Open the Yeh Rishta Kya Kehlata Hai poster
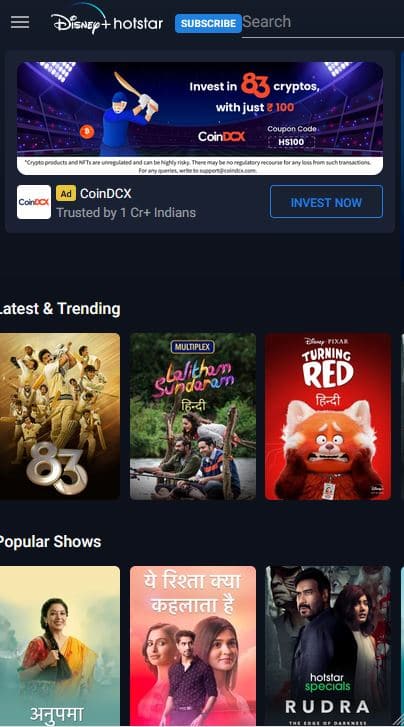Screen dimensions: 404x727 pyautogui.click(x=192, y=646)
